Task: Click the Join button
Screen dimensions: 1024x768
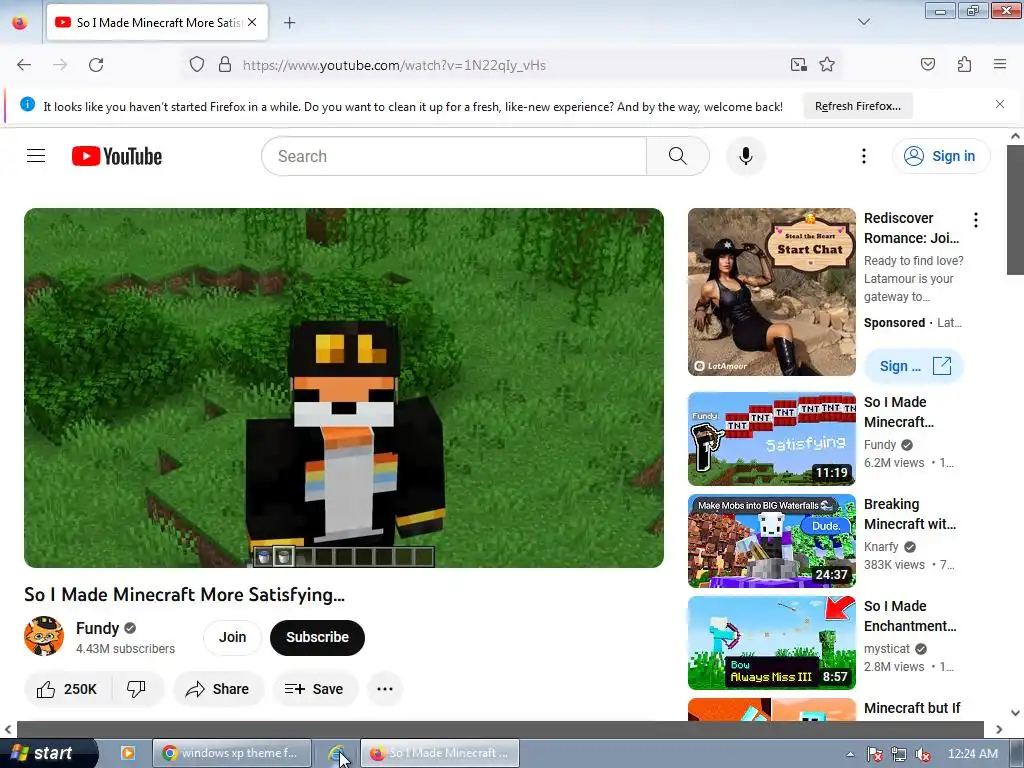Action: tap(232, 637)
